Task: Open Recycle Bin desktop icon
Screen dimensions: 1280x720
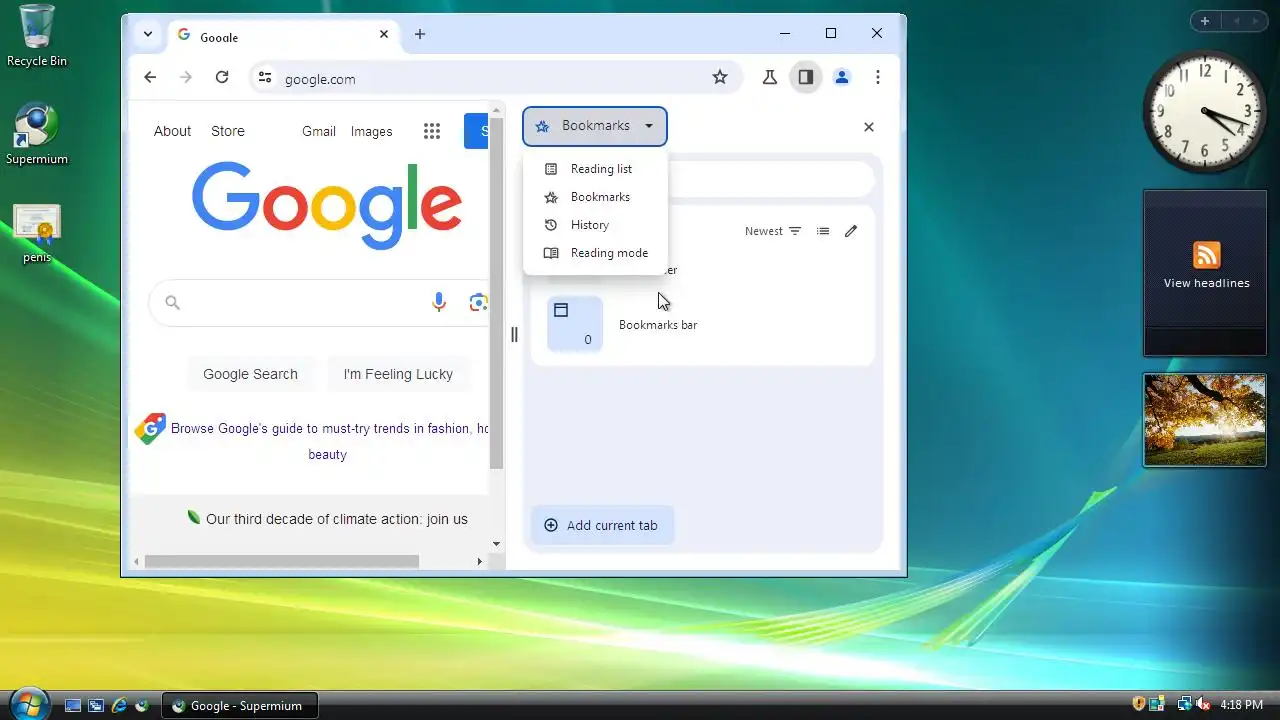Action: click(37, 36)
